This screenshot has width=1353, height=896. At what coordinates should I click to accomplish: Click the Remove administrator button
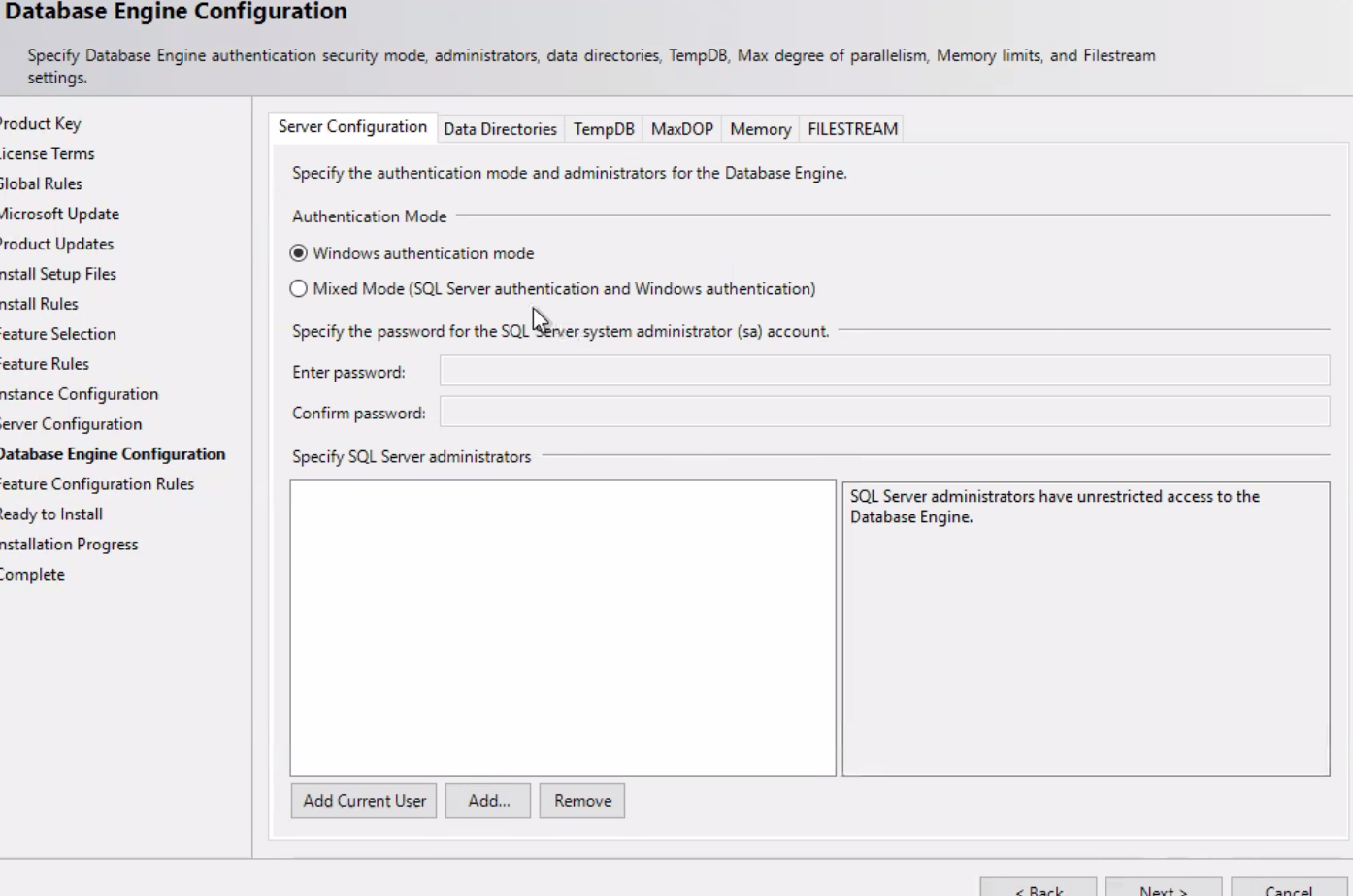581,800
